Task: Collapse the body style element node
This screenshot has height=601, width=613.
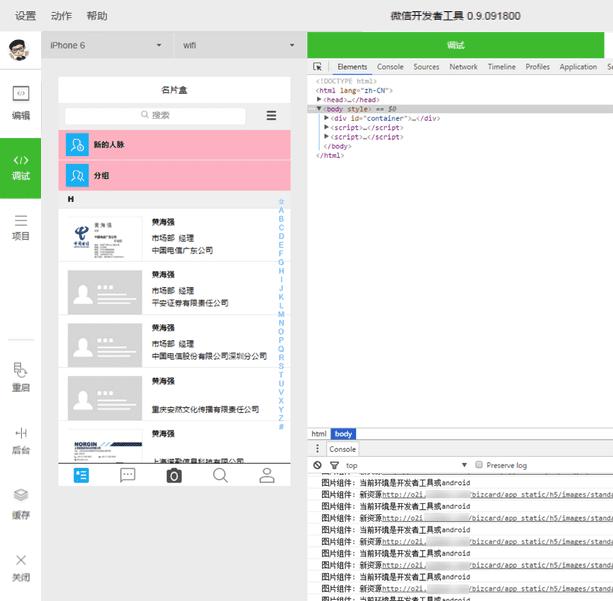Action: click(x=319, y=109)
